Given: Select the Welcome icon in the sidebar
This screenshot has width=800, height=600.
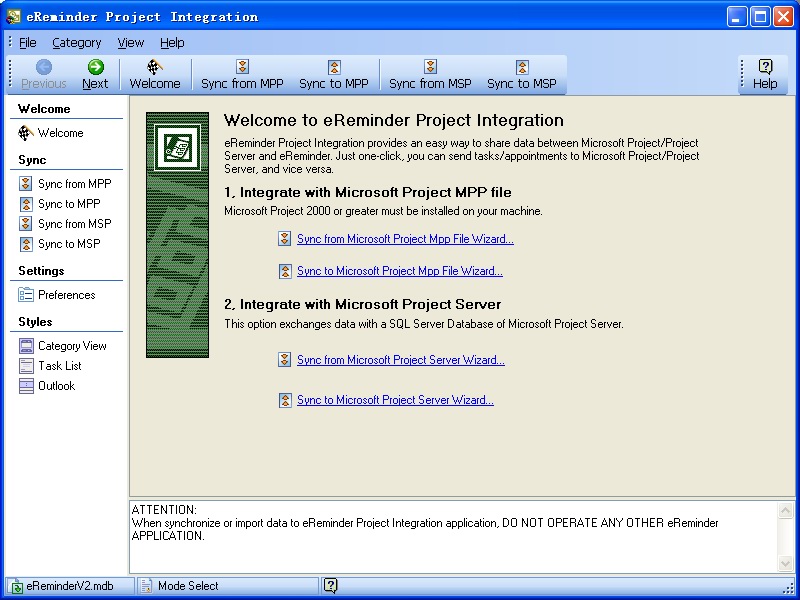Looking at the screenshot, I should (x=26, y=133).
